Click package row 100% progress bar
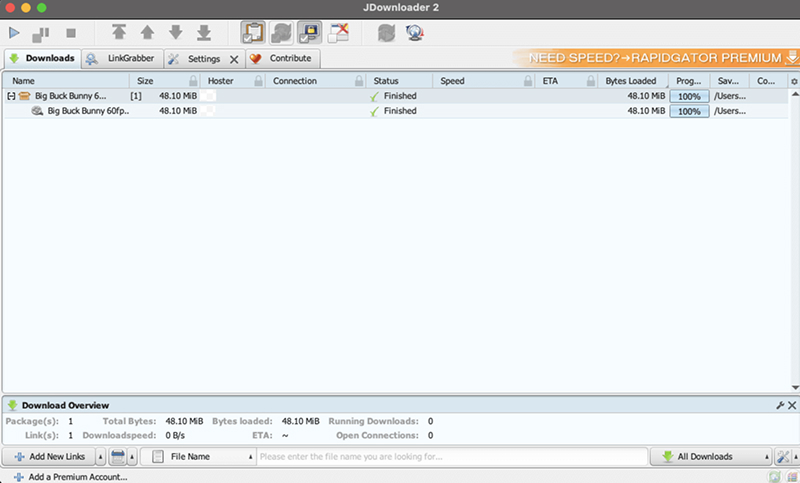This screenshot has height=483, width=800. [689, 96]
